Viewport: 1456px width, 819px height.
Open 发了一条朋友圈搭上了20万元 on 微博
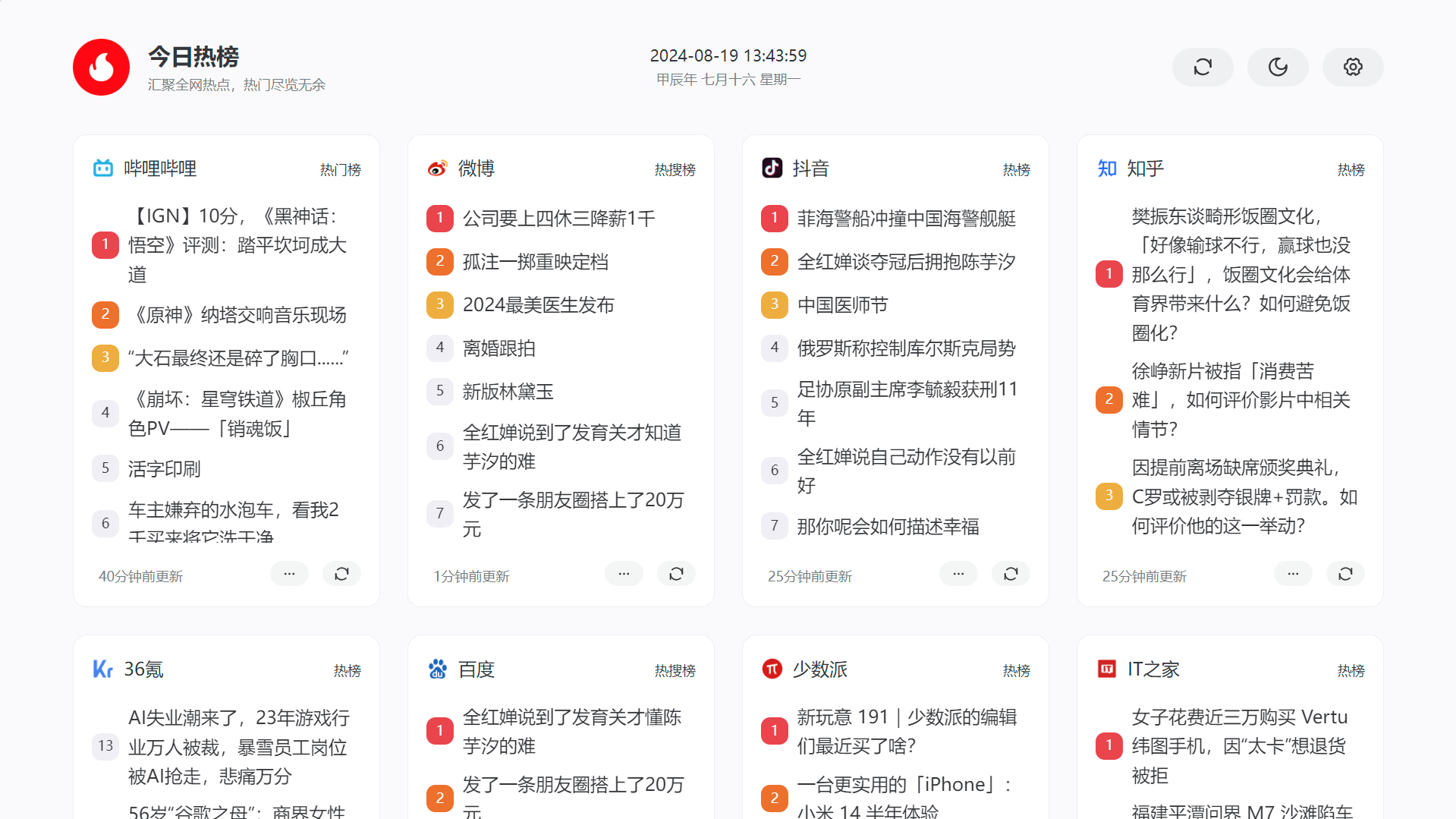click(574, 514)
